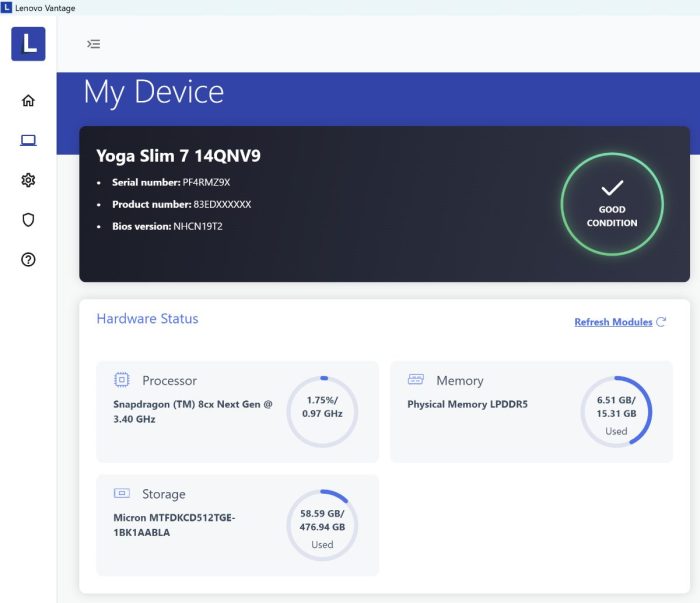700x603 pixels.
Task: Click the Memory module icon
Action: 416,380
